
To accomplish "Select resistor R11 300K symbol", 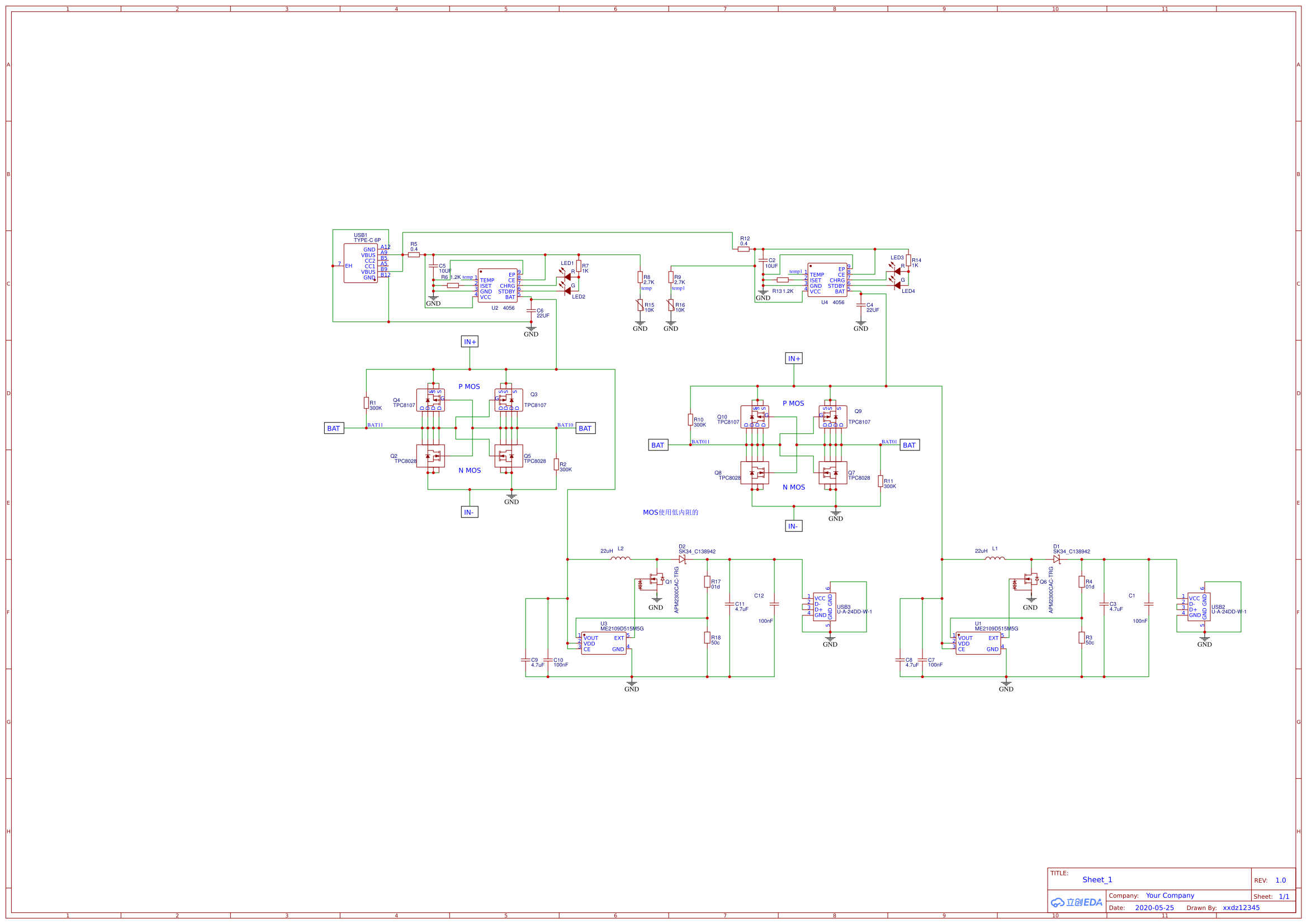I will [x=880, y=481].
